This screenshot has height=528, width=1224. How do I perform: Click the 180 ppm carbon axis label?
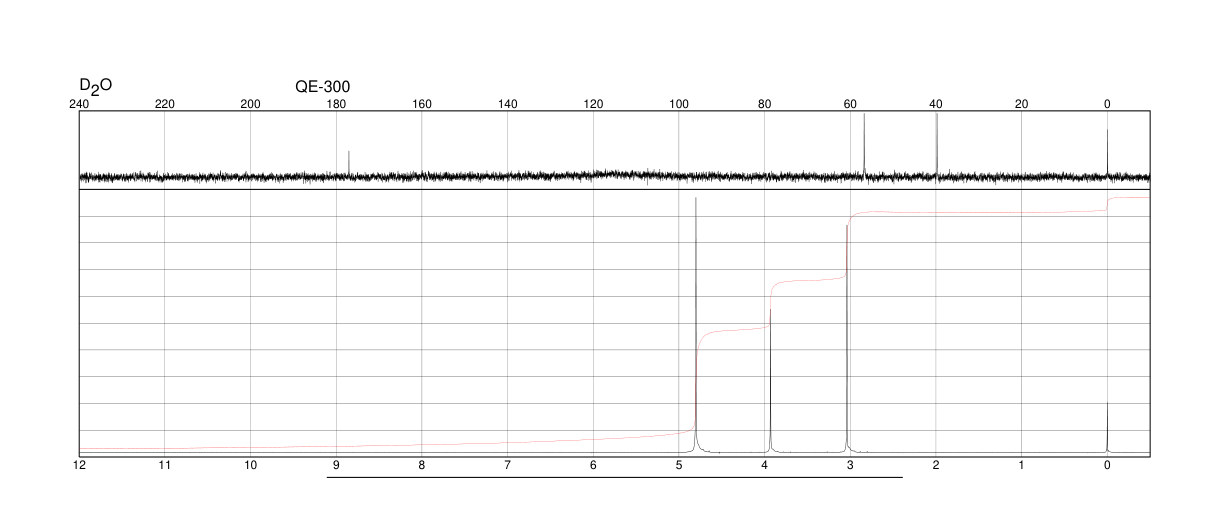(x=336, y=104)
